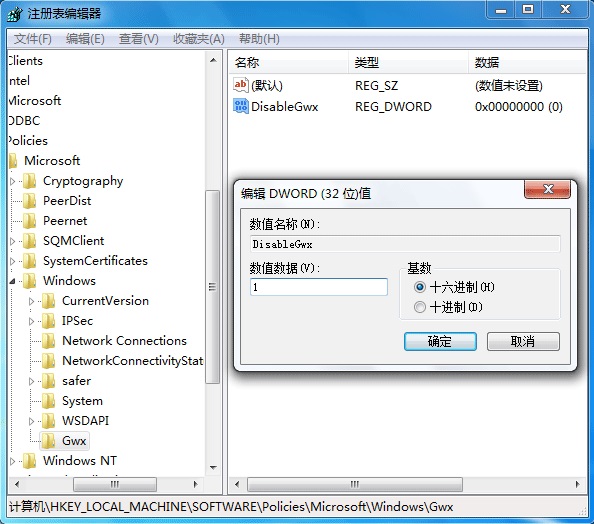Click value pane scroll left arrow
594x524 pixels.
(237, 484)
